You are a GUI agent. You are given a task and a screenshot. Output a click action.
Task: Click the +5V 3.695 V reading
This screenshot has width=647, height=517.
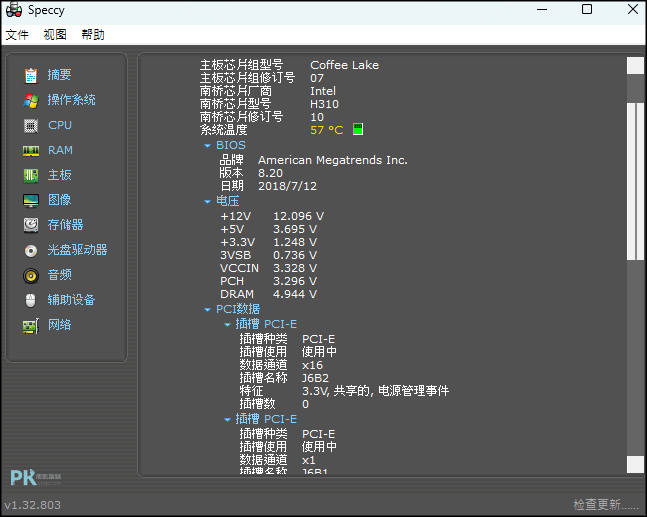click(269, 229)
